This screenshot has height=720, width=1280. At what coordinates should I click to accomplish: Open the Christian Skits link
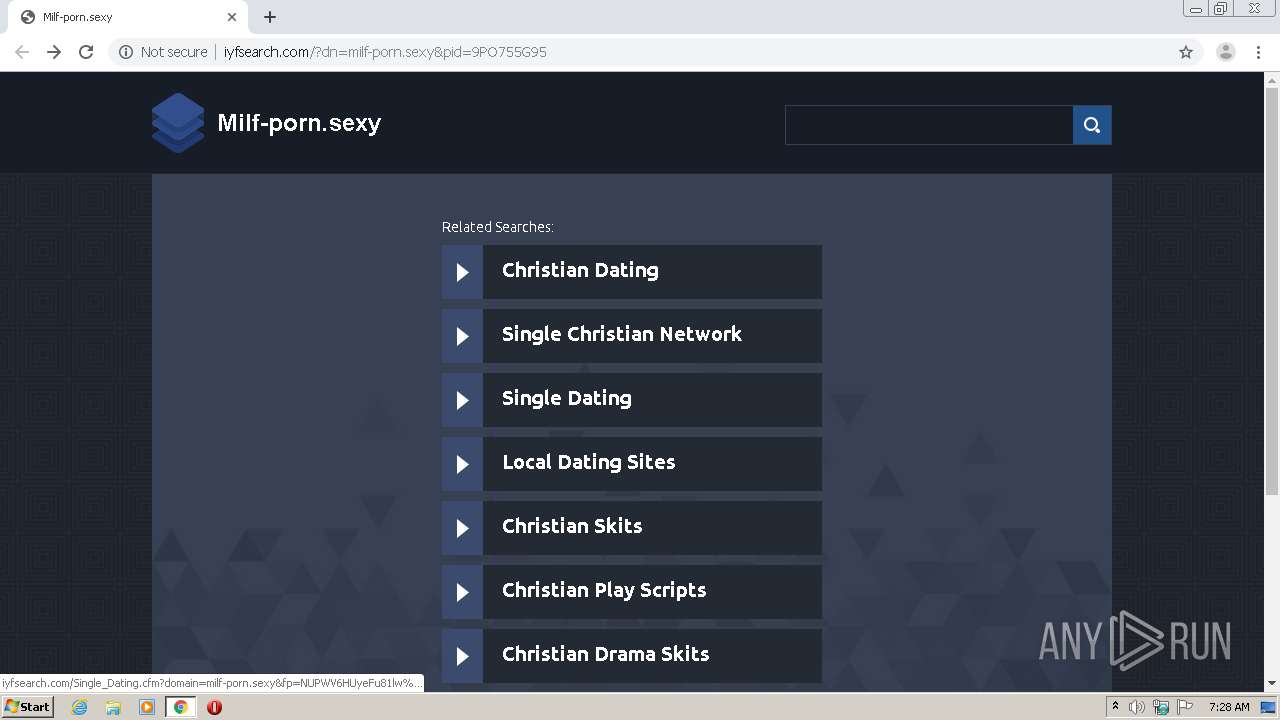pos(572,526)
